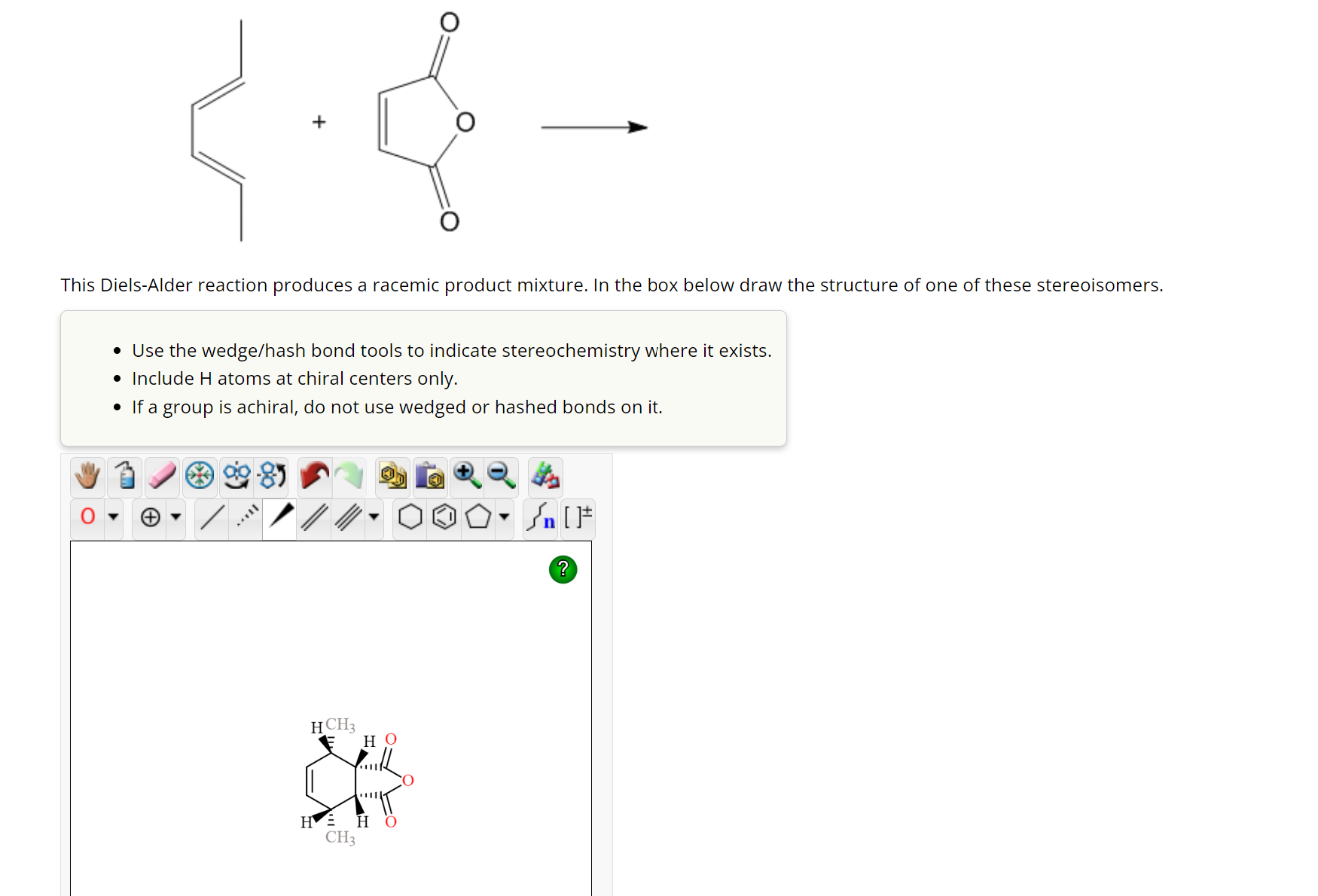
Task: Click the fit-to-canvas centering icon
Action: [x=200, y=476]
